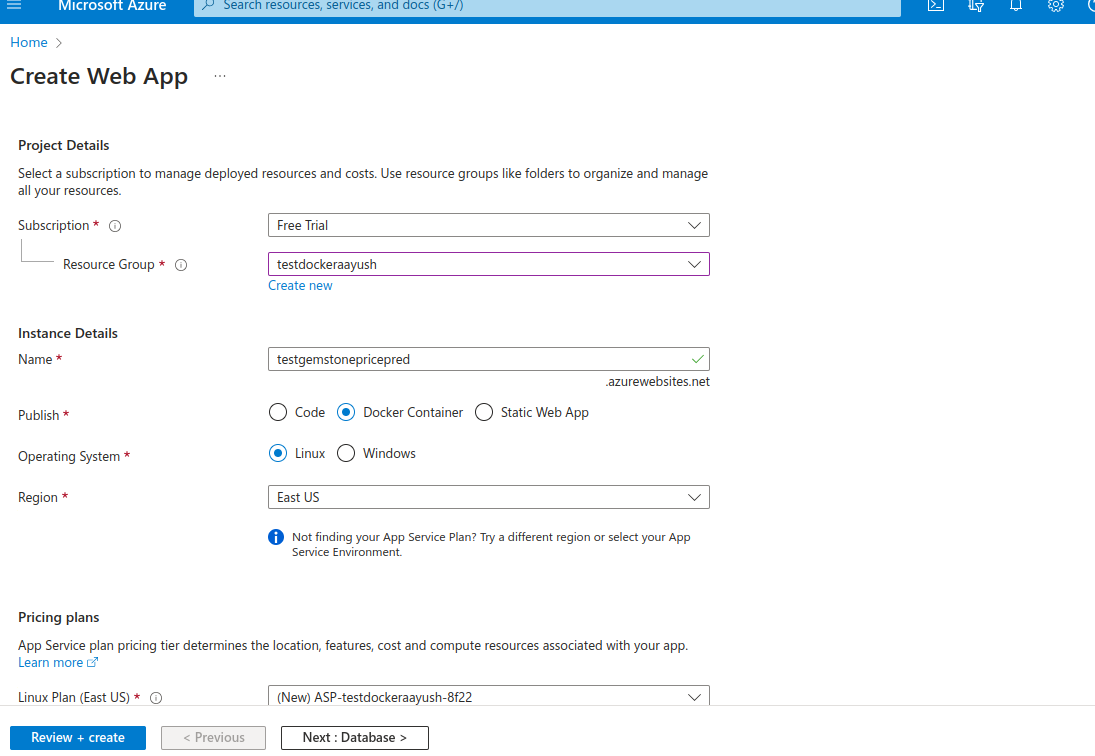Expand the Linux Plan dropdown ASP-testdockeraayush-8f22
The width and height of the screenshot is (1095, 756).
click(x=489, y=696)
